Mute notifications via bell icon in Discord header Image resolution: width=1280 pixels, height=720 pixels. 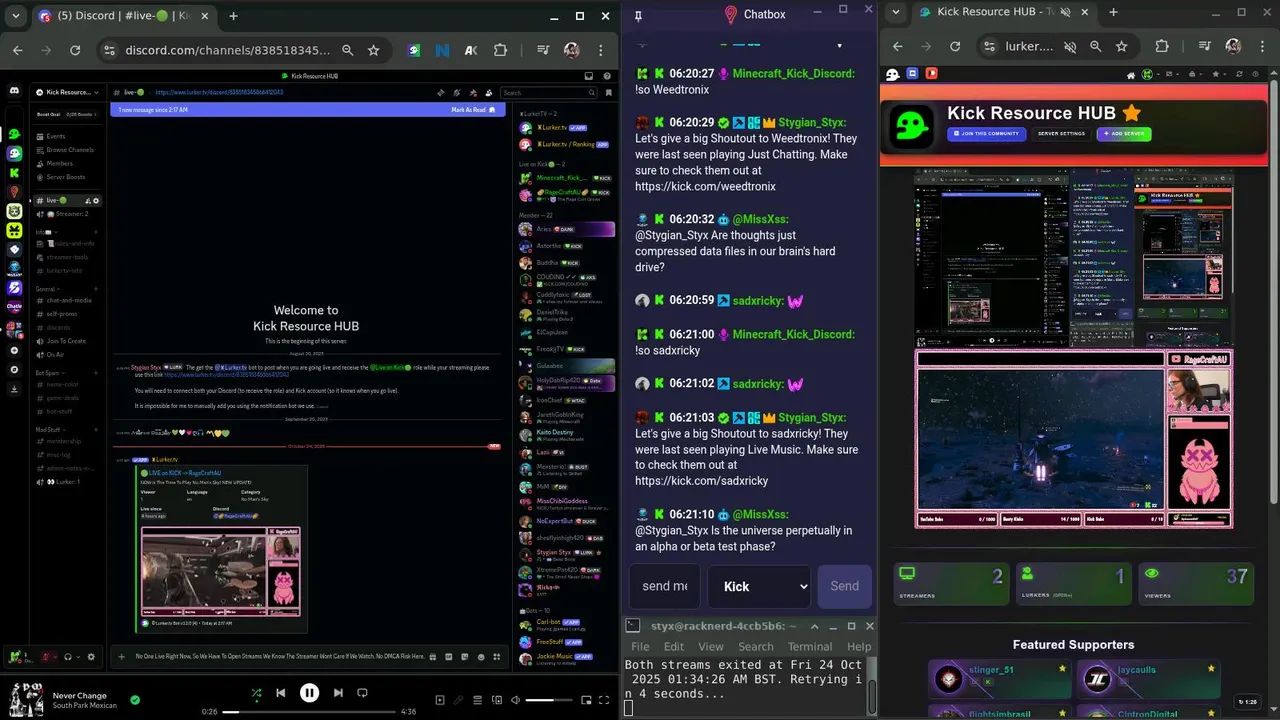click(457, 93)
